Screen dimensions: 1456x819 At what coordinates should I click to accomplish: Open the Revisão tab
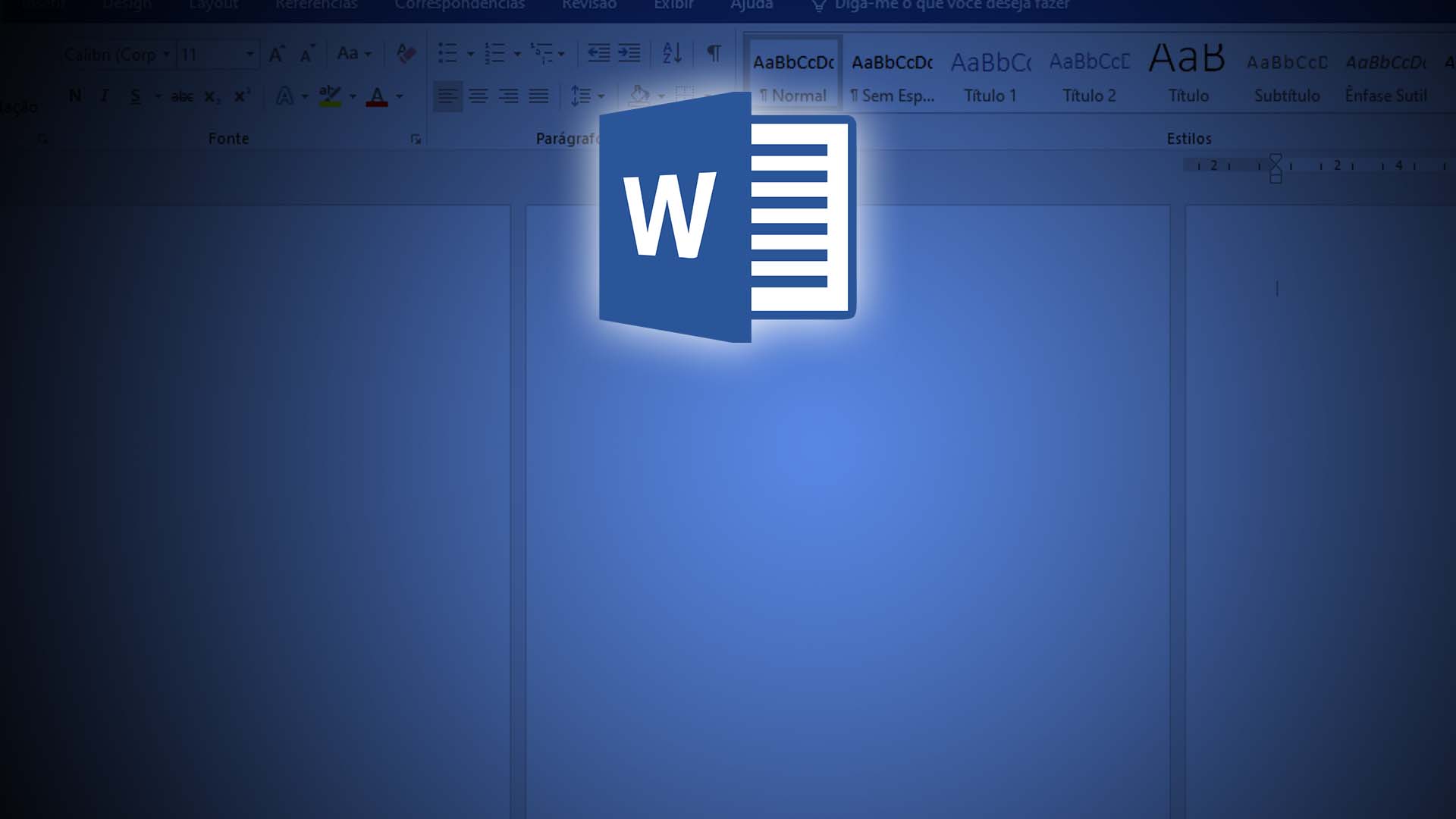pos(589,5)
